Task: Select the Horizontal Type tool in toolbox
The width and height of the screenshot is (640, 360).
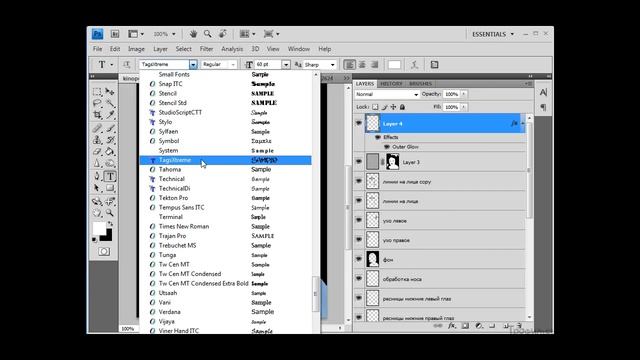Action: (x=110, y=176)
